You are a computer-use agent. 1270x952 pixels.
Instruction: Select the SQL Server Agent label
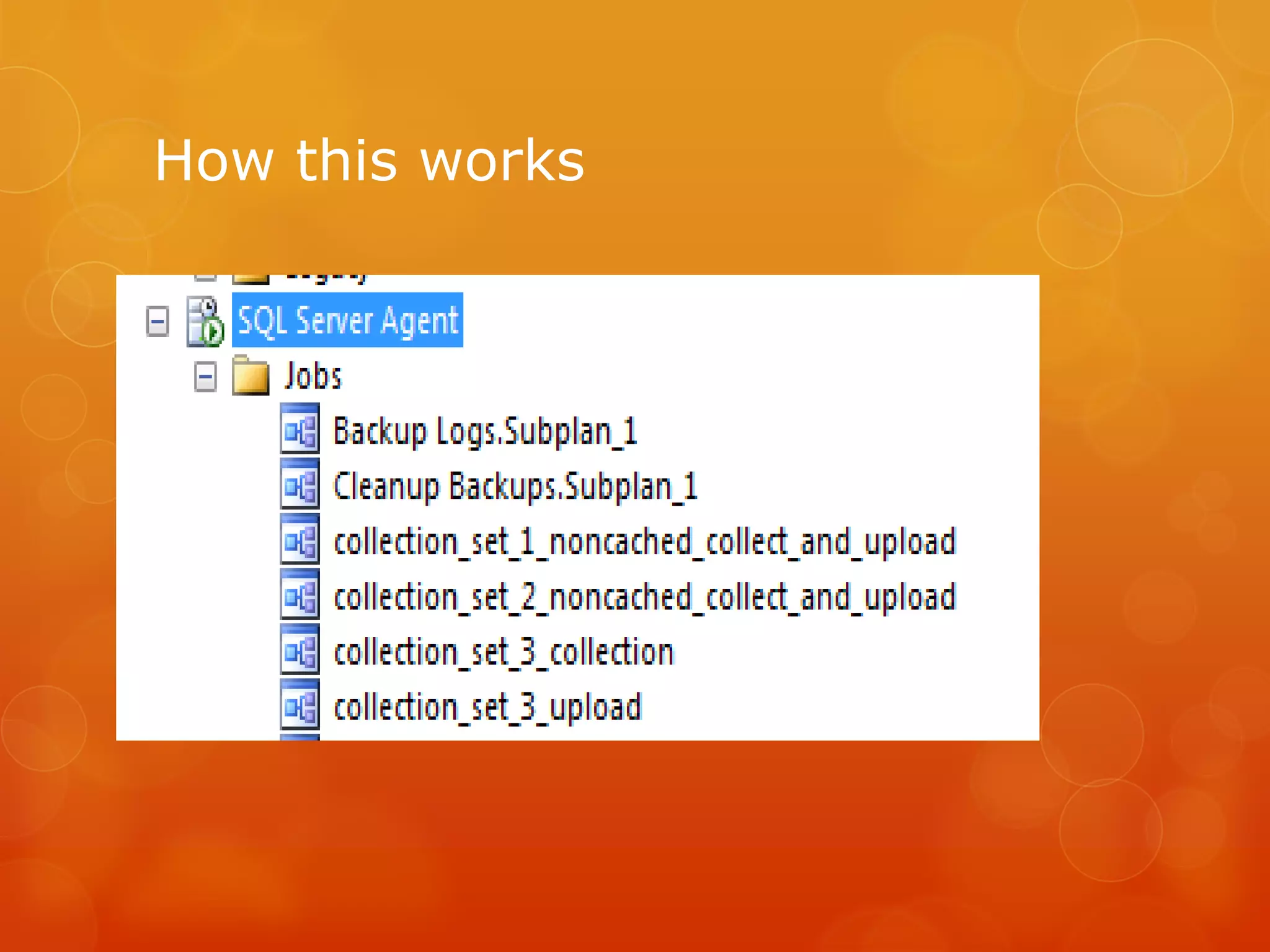click(x=347, y=320)
